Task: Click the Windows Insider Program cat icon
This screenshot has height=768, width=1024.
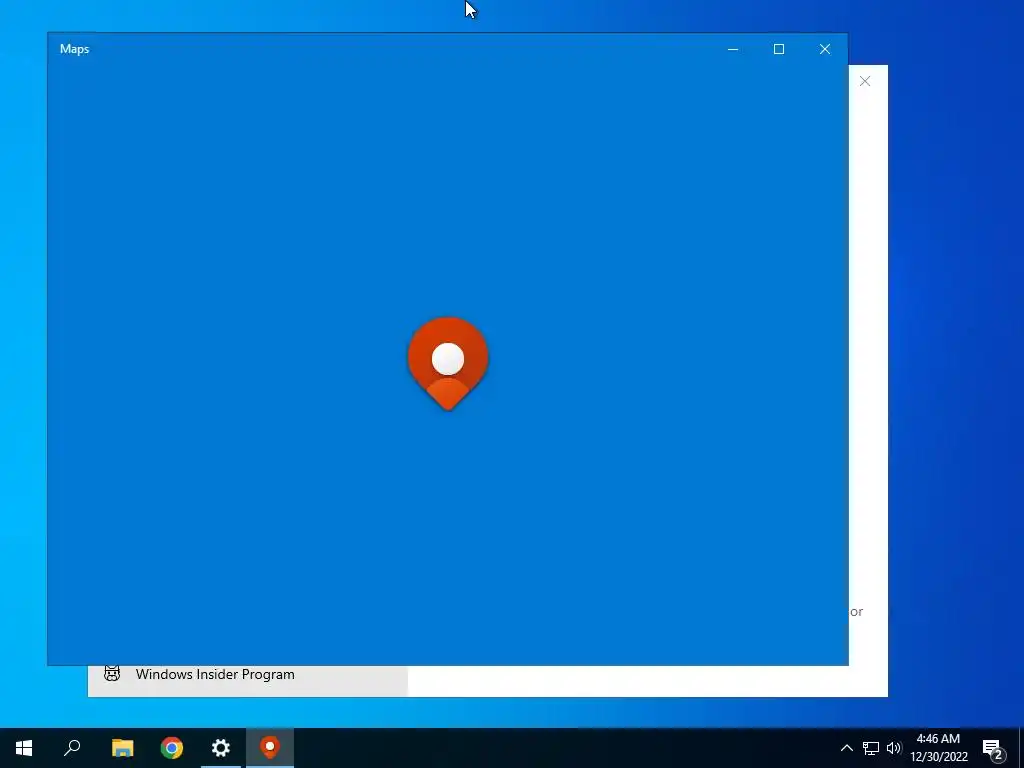Action: tap(112, 674)
